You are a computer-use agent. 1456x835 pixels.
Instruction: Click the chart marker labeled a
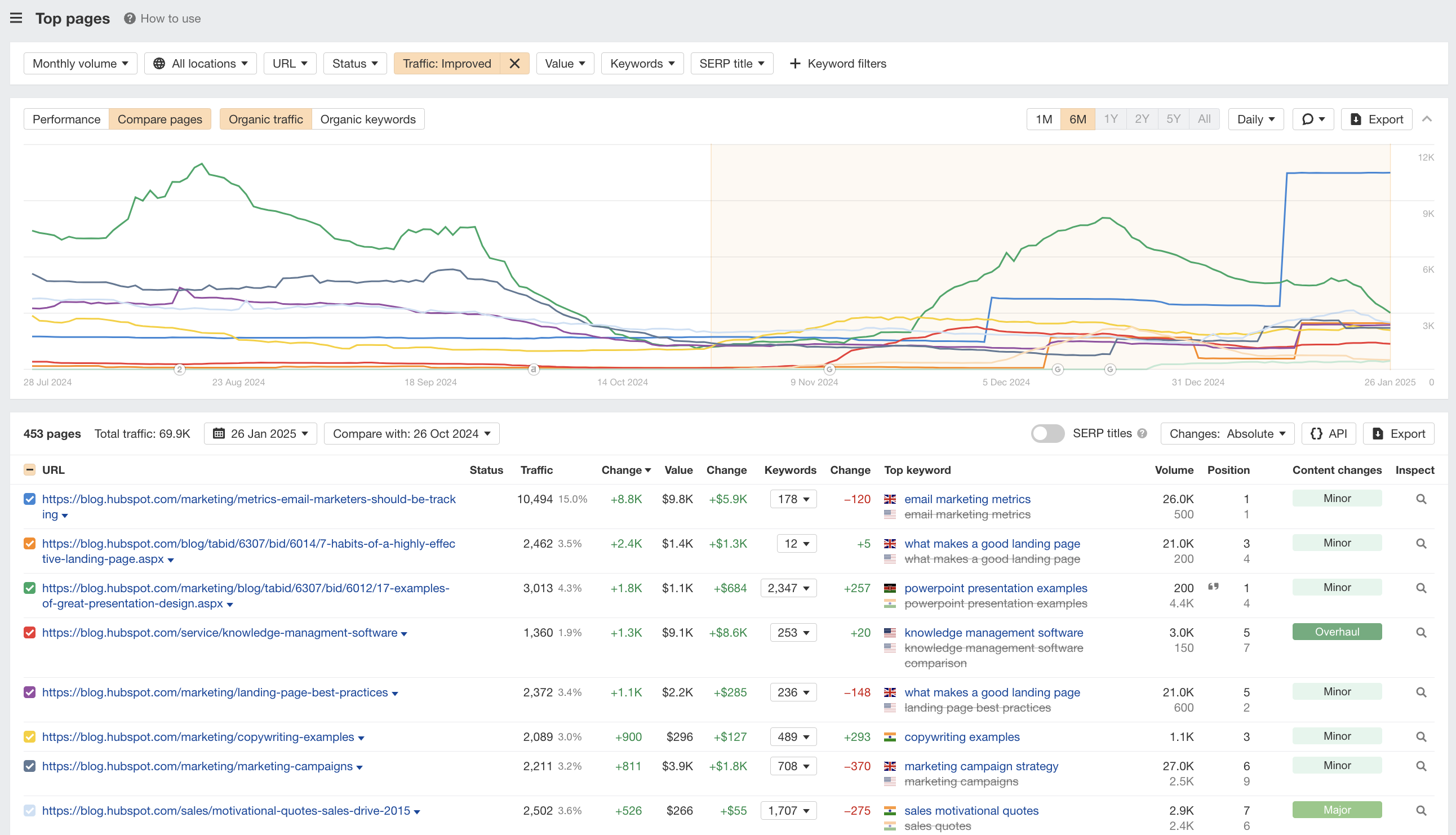pyautogui.click(x=533, y=370)
